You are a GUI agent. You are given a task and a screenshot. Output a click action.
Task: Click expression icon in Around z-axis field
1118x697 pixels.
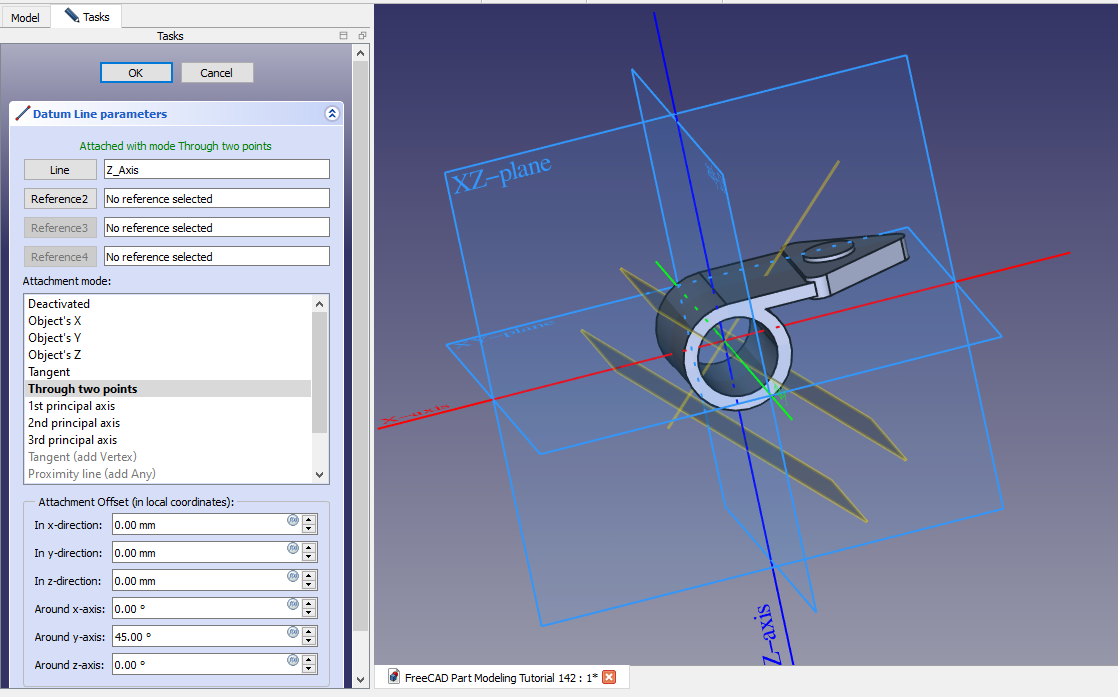[293, 660]
